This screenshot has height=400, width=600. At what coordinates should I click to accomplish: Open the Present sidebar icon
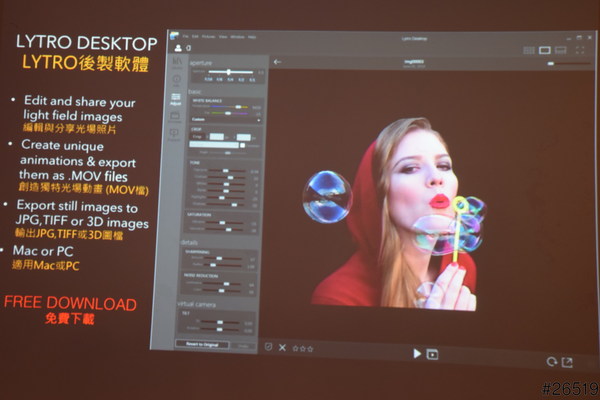(x=174, y=135)
